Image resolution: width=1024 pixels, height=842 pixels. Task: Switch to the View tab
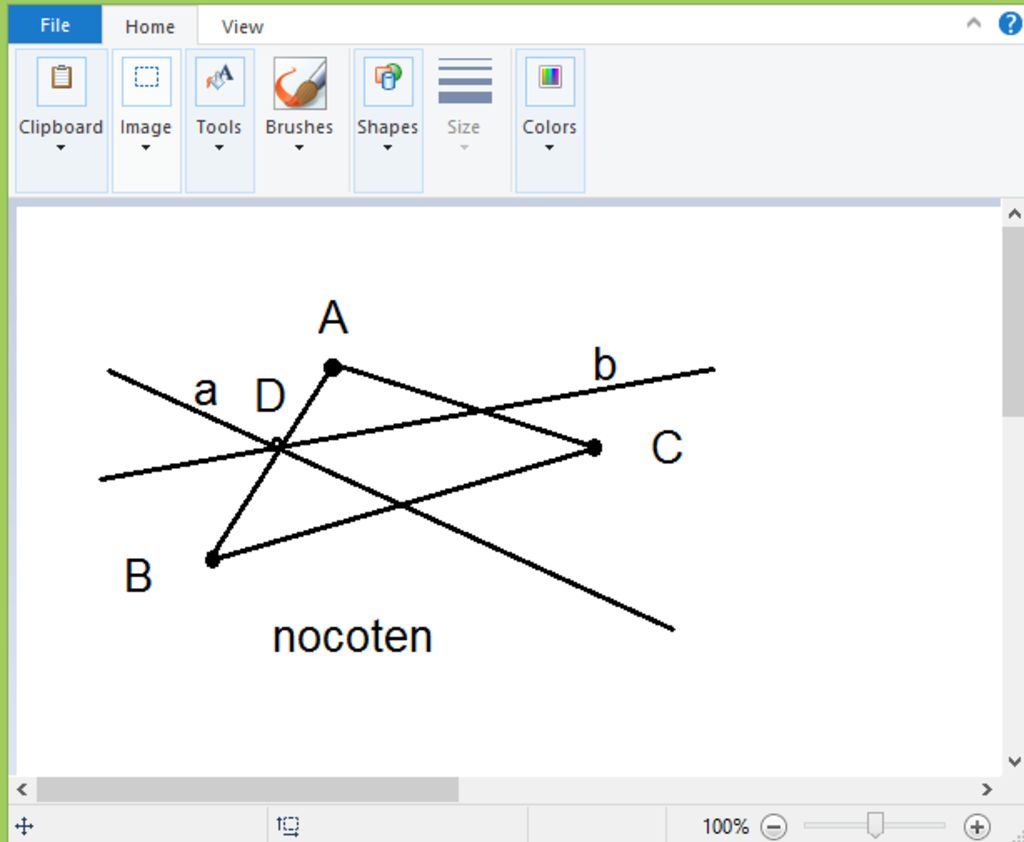[242, 26]
